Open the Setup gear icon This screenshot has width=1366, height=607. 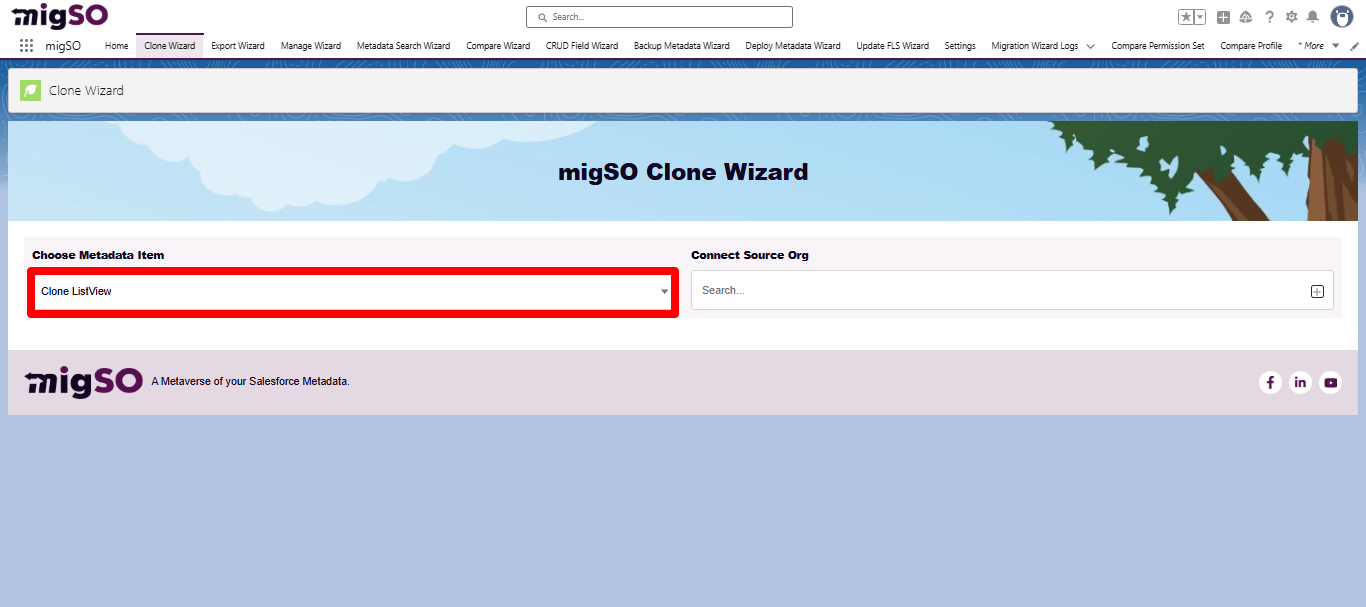(1292, 17)
